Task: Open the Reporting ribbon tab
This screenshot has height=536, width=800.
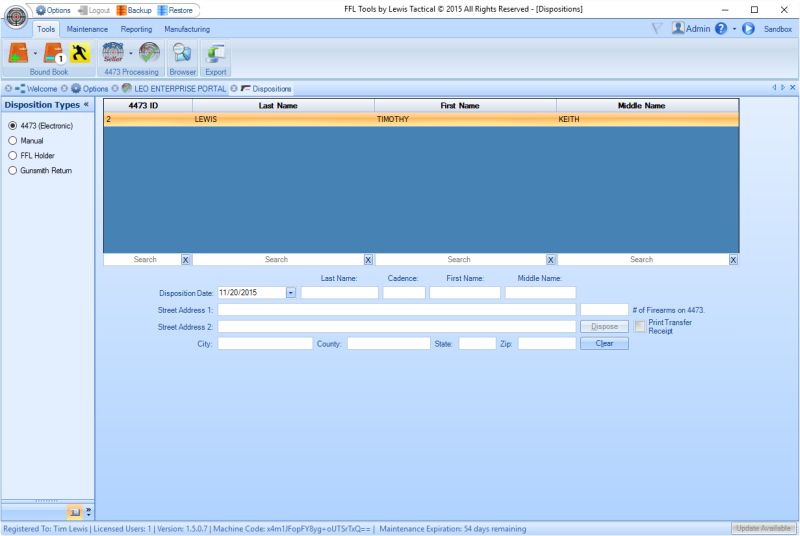Action: coord(136,30)
